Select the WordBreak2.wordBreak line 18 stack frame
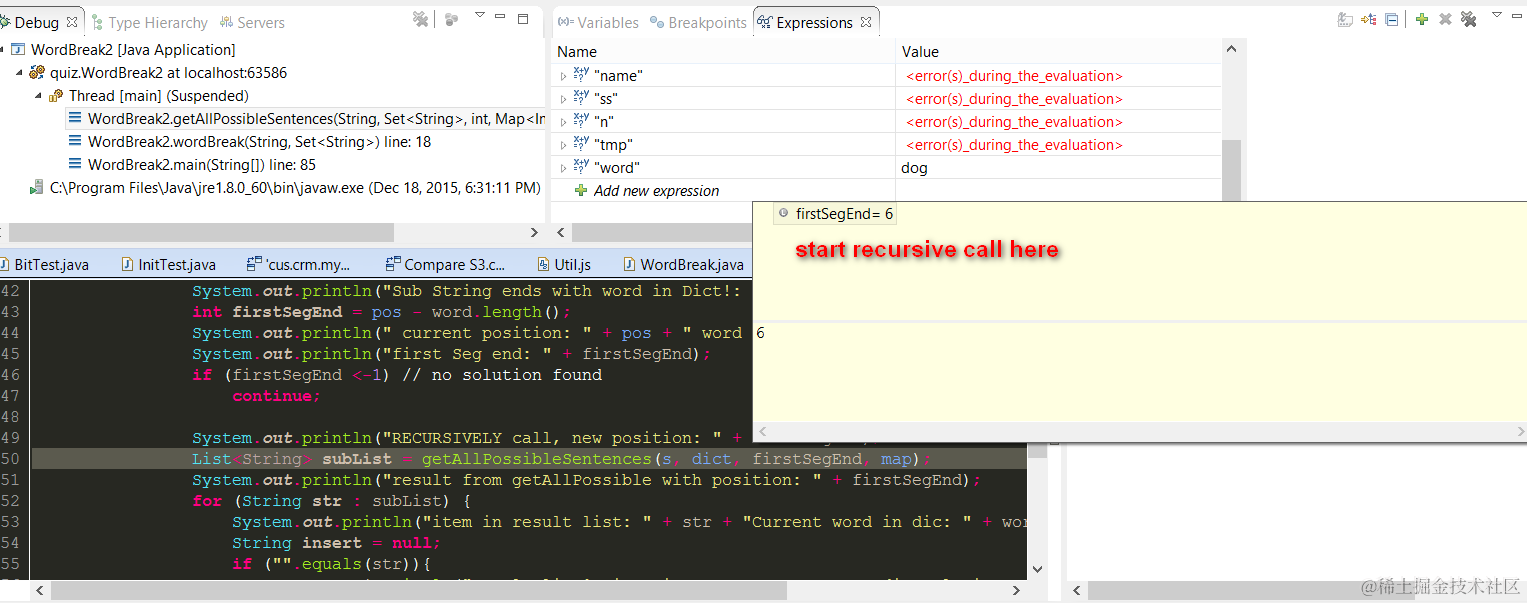Screen dimensions: 1527x603 click(249, 142)
